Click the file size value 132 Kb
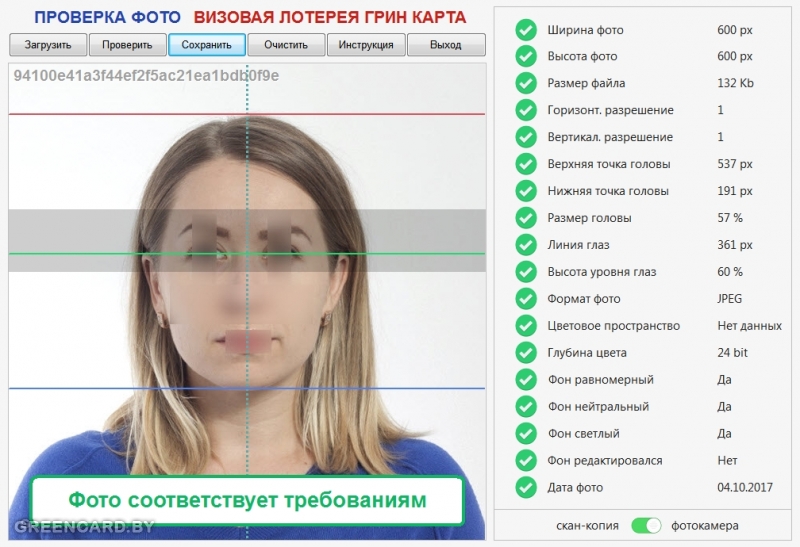This screenshot has width=800, height=547. coord(735,83)
